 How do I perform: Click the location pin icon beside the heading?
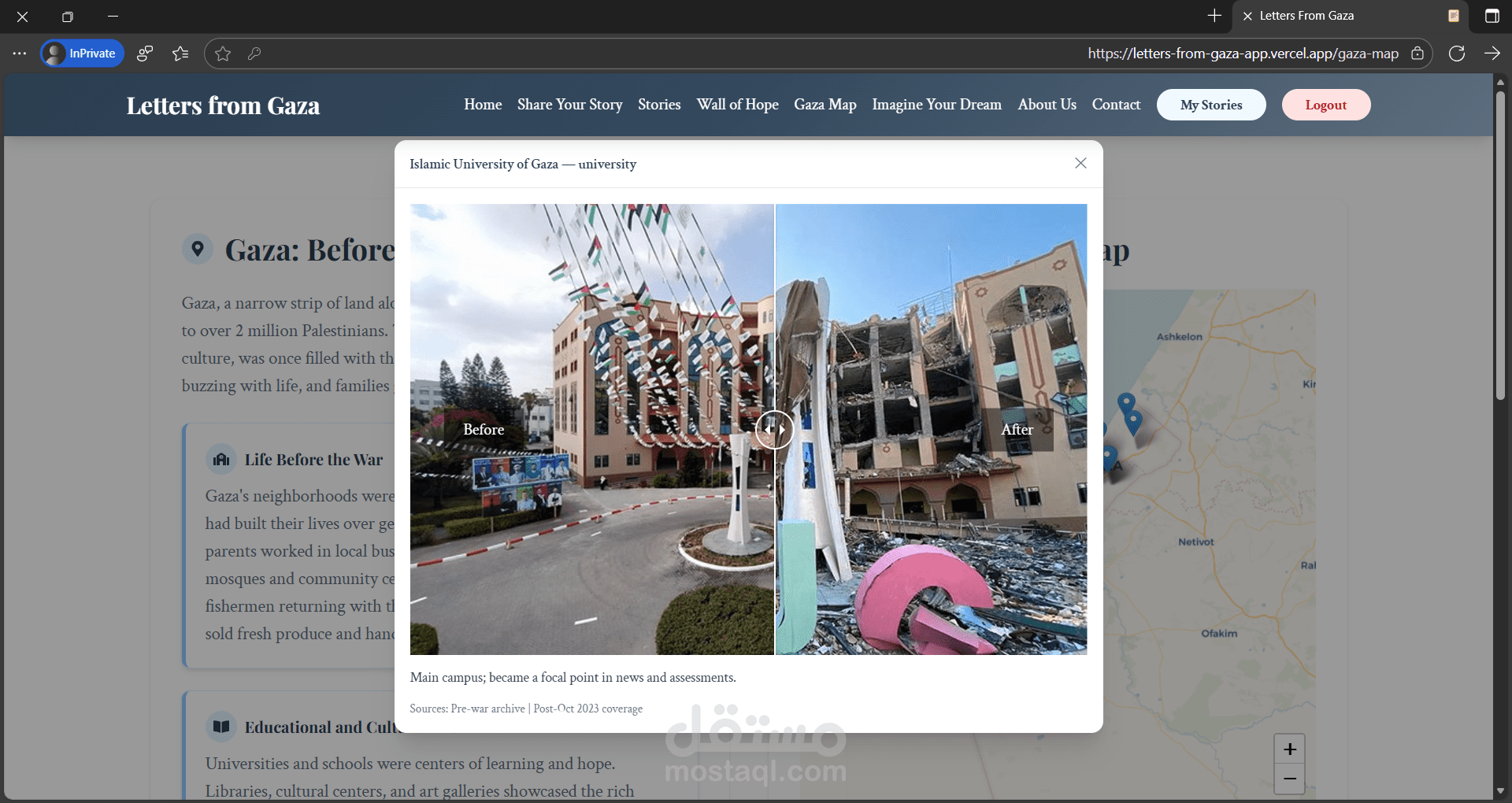198,250
